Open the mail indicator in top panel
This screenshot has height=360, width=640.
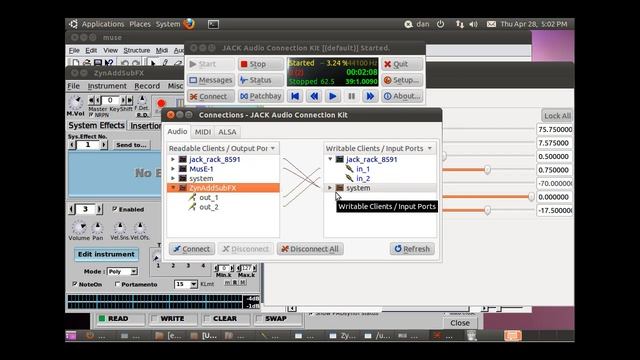tap(491, 24)
